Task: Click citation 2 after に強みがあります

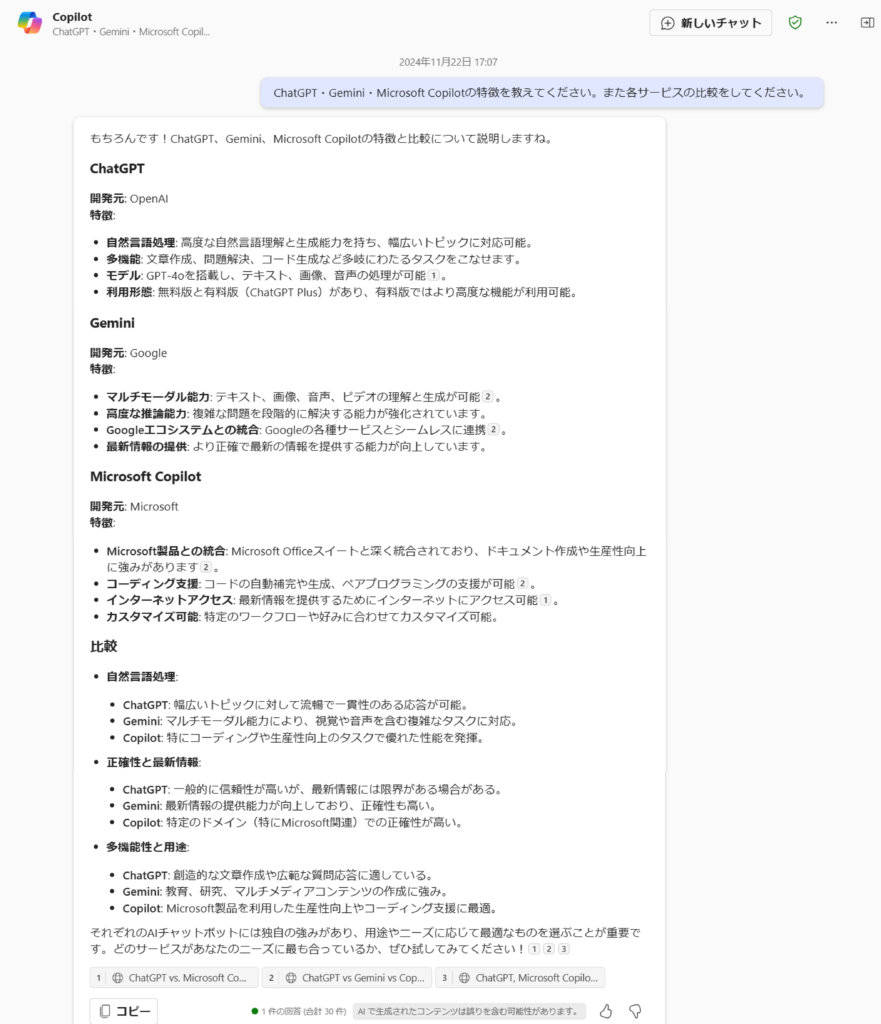Action: pyautogui.click(x=206, y=567)
